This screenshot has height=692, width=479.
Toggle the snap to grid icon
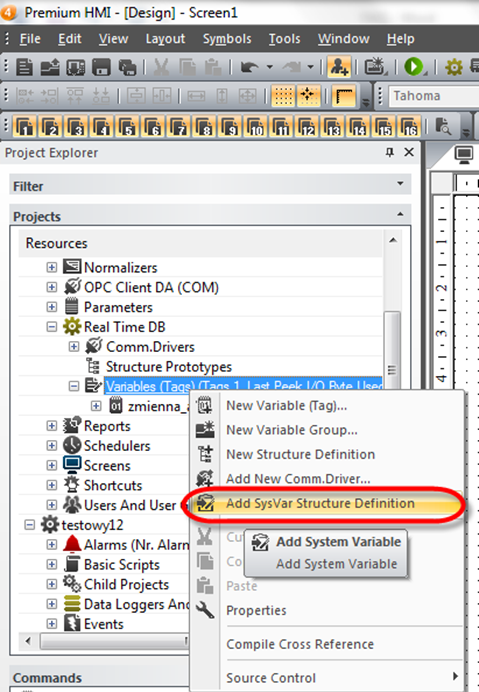(x=308, y=95)
